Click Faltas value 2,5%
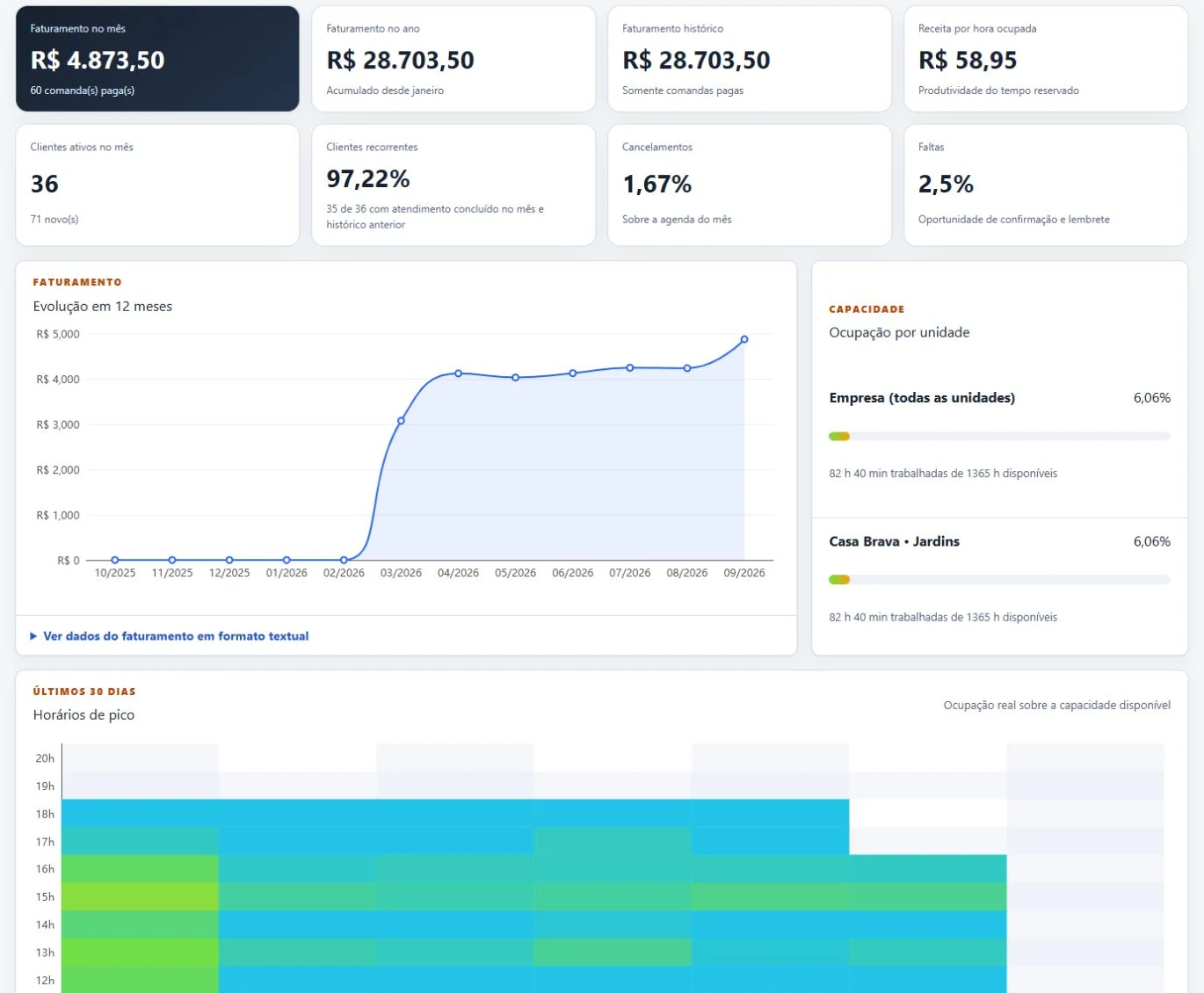Screen dimensions: 1204x993 (x=946, y=185)
